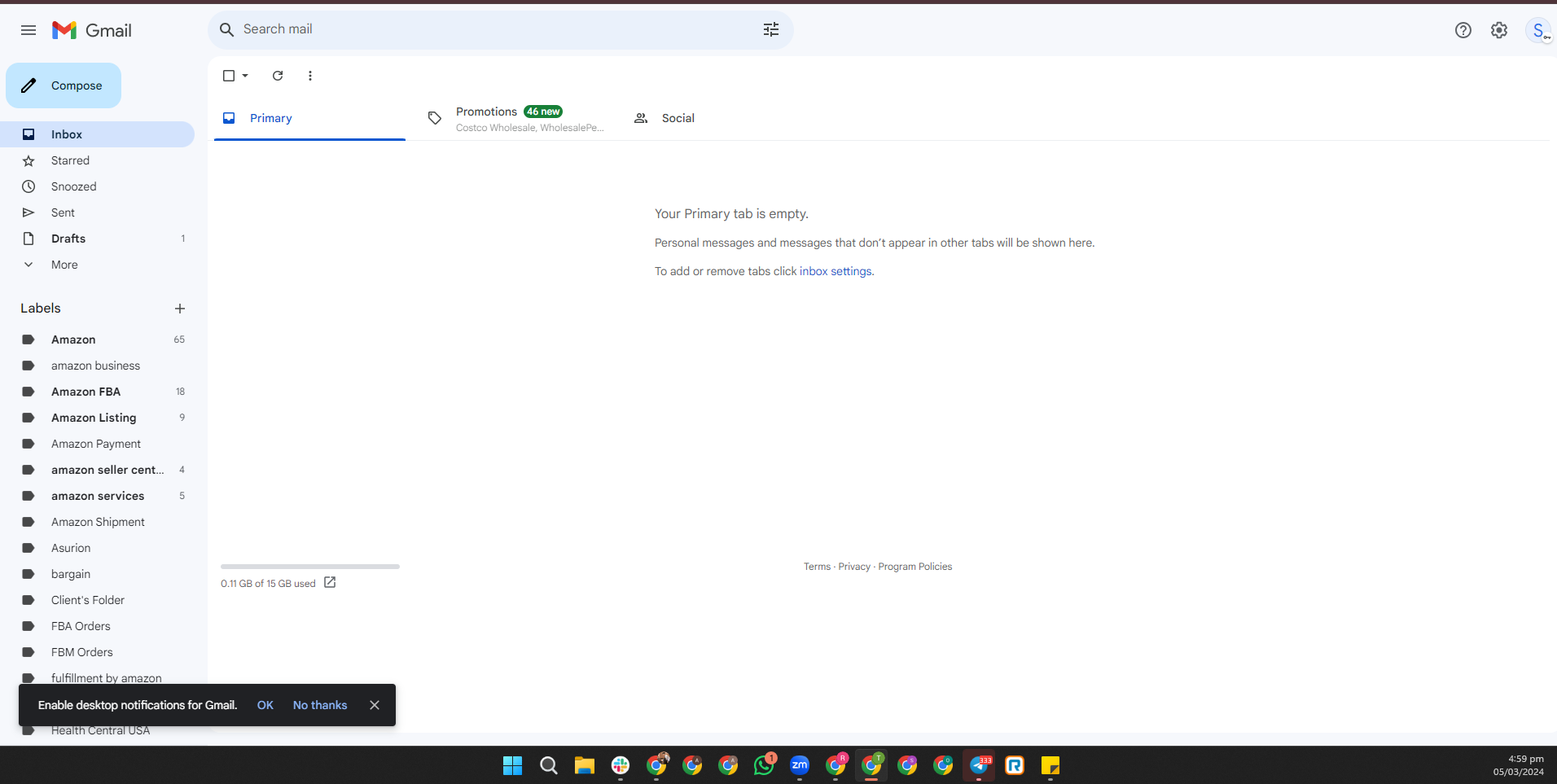Open the Program Policies link

pos(915,567)
